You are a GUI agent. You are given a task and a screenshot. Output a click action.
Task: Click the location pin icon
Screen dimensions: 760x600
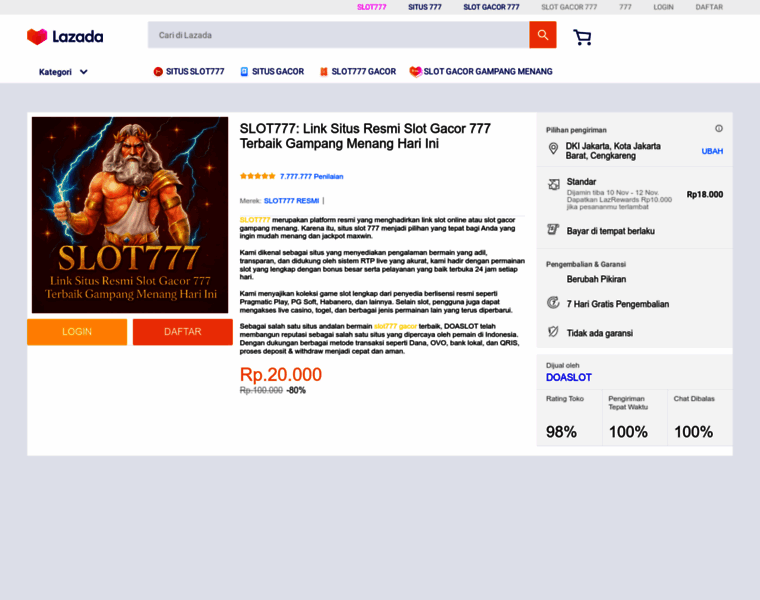[x=553, y=148]
